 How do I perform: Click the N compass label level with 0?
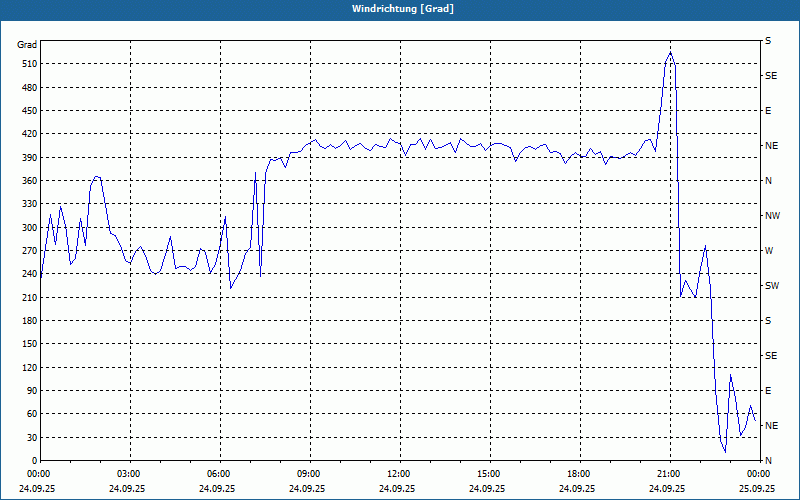coord(768,461)
